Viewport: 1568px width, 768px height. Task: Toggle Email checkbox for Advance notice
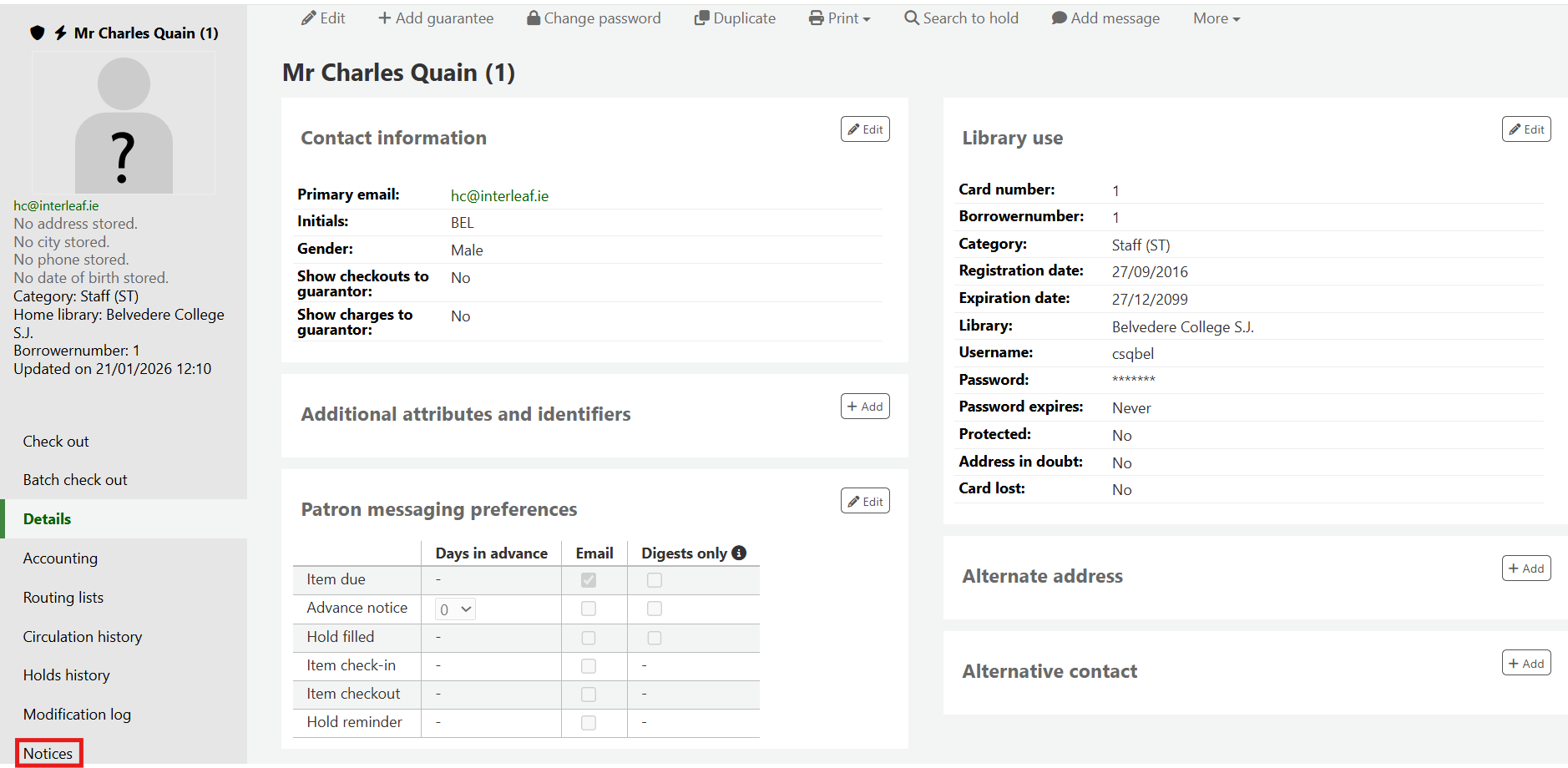[589, 609]
